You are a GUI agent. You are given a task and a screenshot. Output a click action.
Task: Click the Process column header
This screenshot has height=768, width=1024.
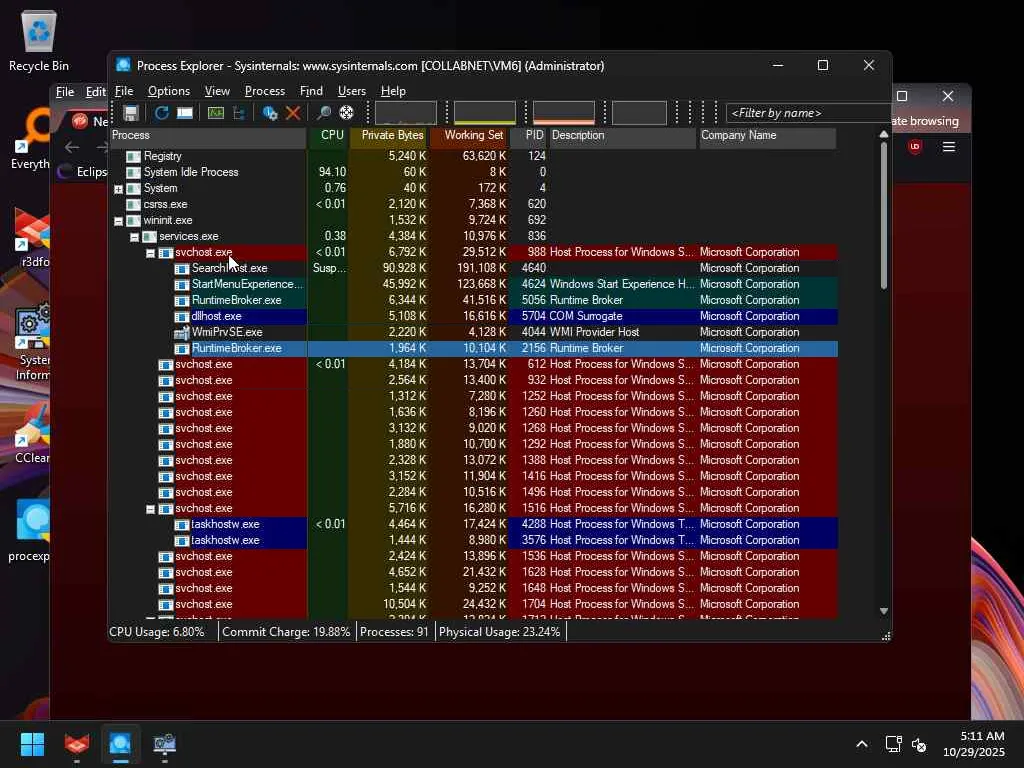(208, 135)
